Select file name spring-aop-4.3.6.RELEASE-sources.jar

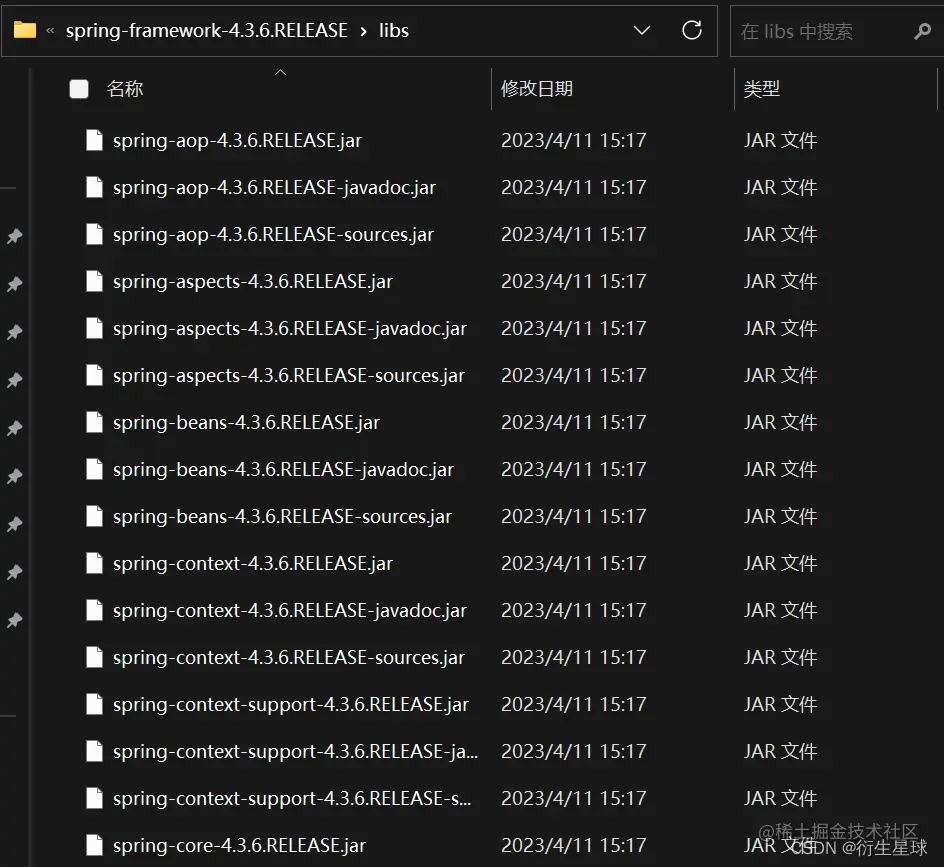(x=273, y=235)
